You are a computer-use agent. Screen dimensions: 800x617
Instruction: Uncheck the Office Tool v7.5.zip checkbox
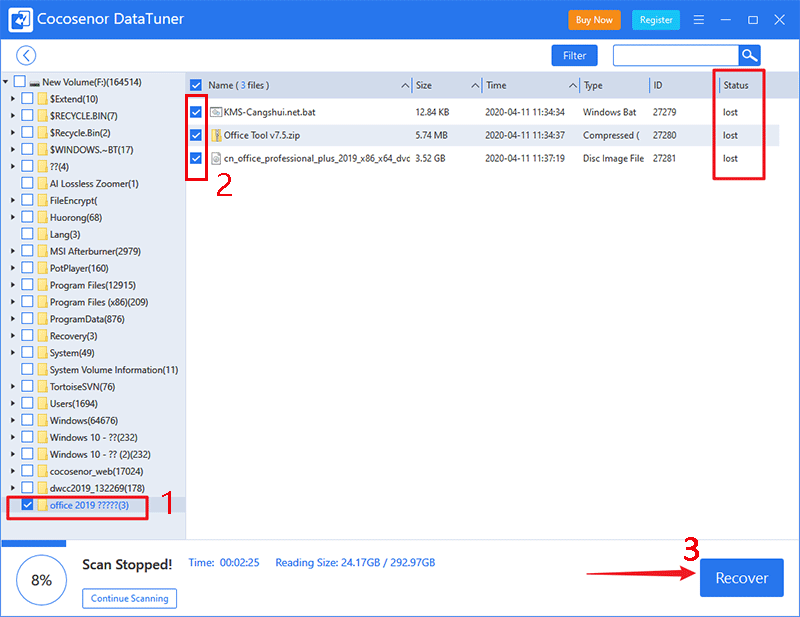coord(196,135)
